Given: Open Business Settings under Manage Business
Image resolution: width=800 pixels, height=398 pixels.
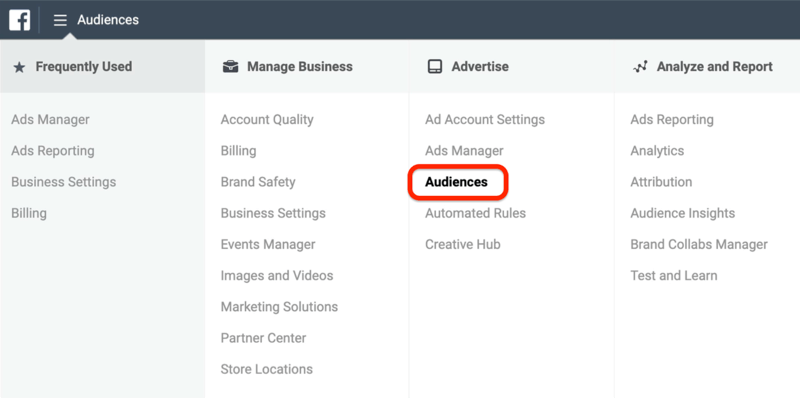Looking at the screenshot, I should [273, 213].
